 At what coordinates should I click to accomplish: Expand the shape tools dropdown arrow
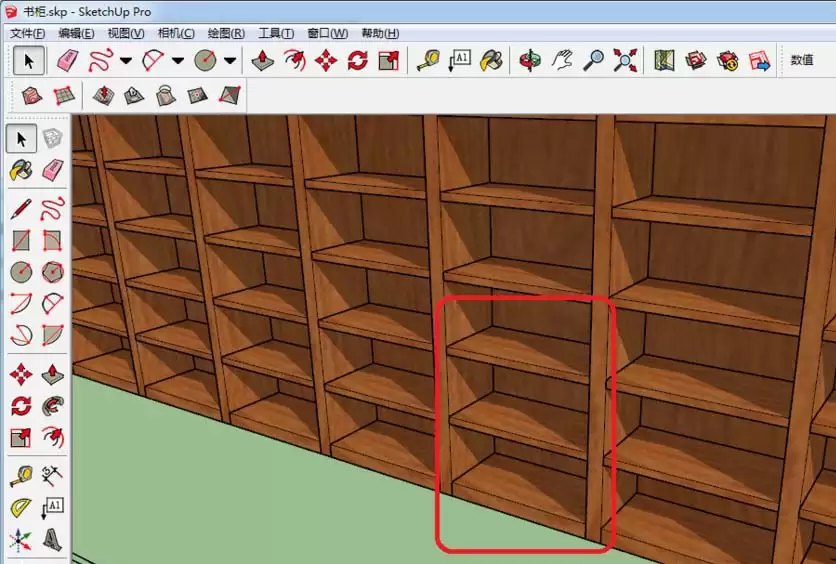pos(230,61)
